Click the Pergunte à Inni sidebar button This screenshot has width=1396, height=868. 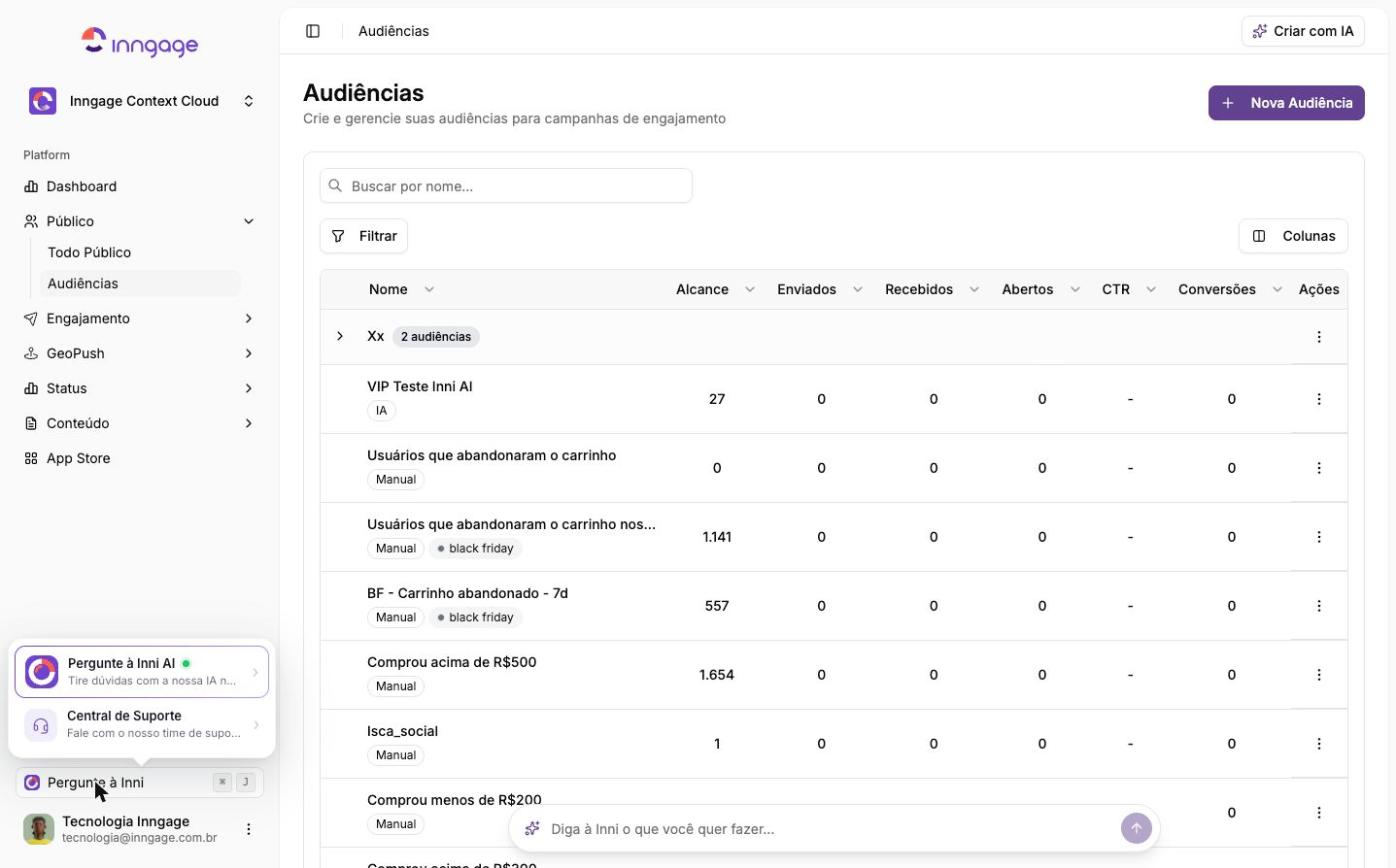pos(139,782)
